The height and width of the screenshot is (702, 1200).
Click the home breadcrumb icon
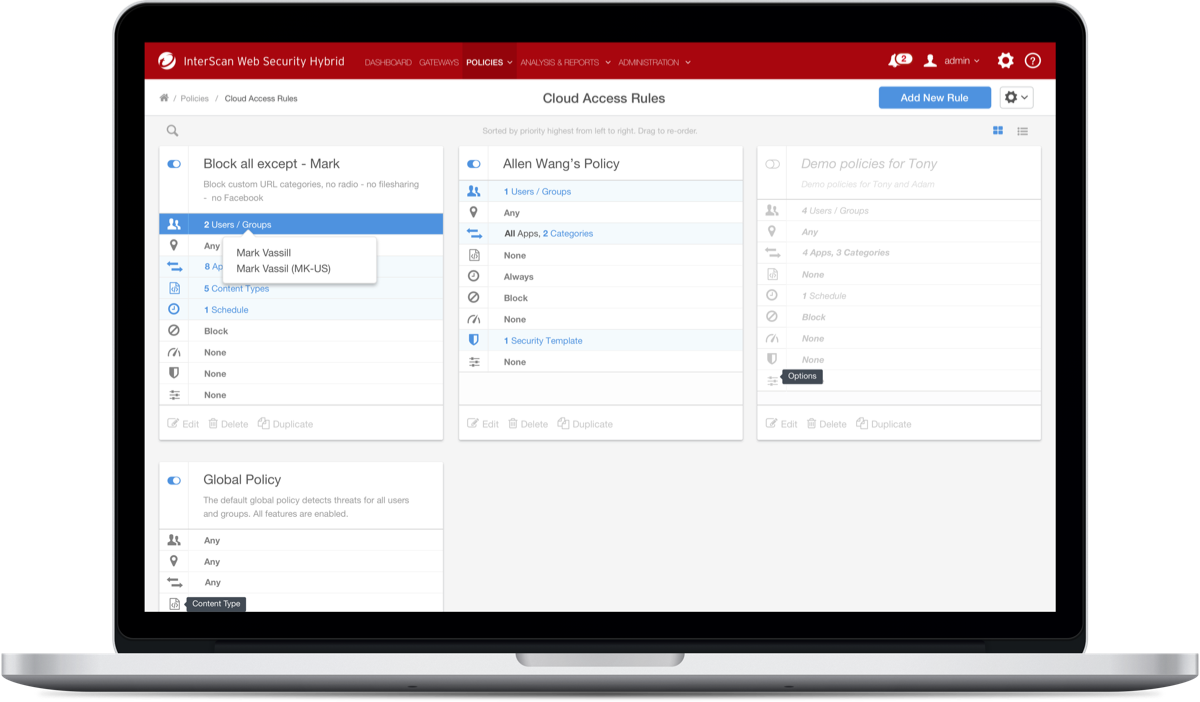[164, 98]
